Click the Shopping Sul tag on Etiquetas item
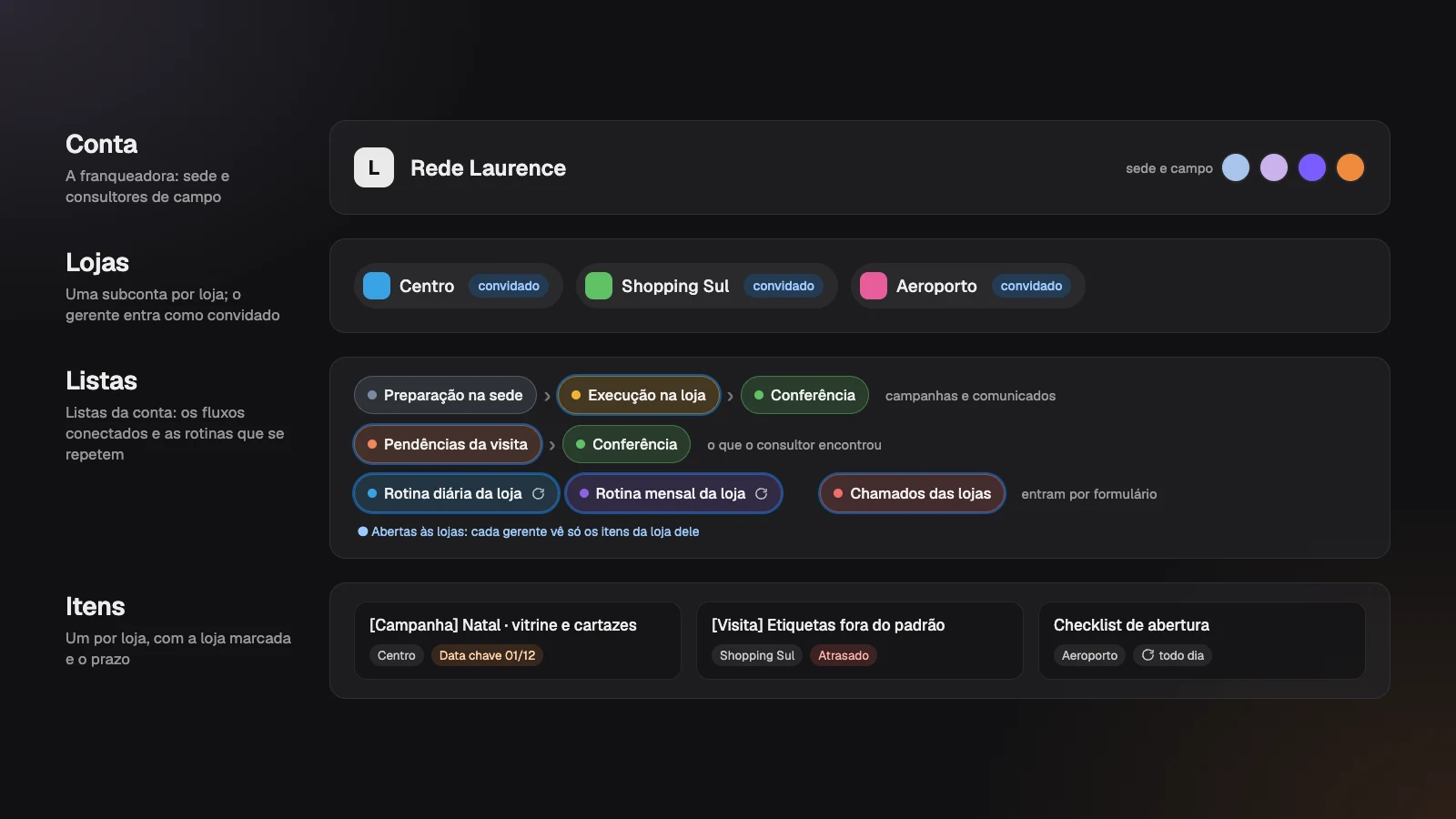This screenshot has height=819, width=1456. (757, 655)
